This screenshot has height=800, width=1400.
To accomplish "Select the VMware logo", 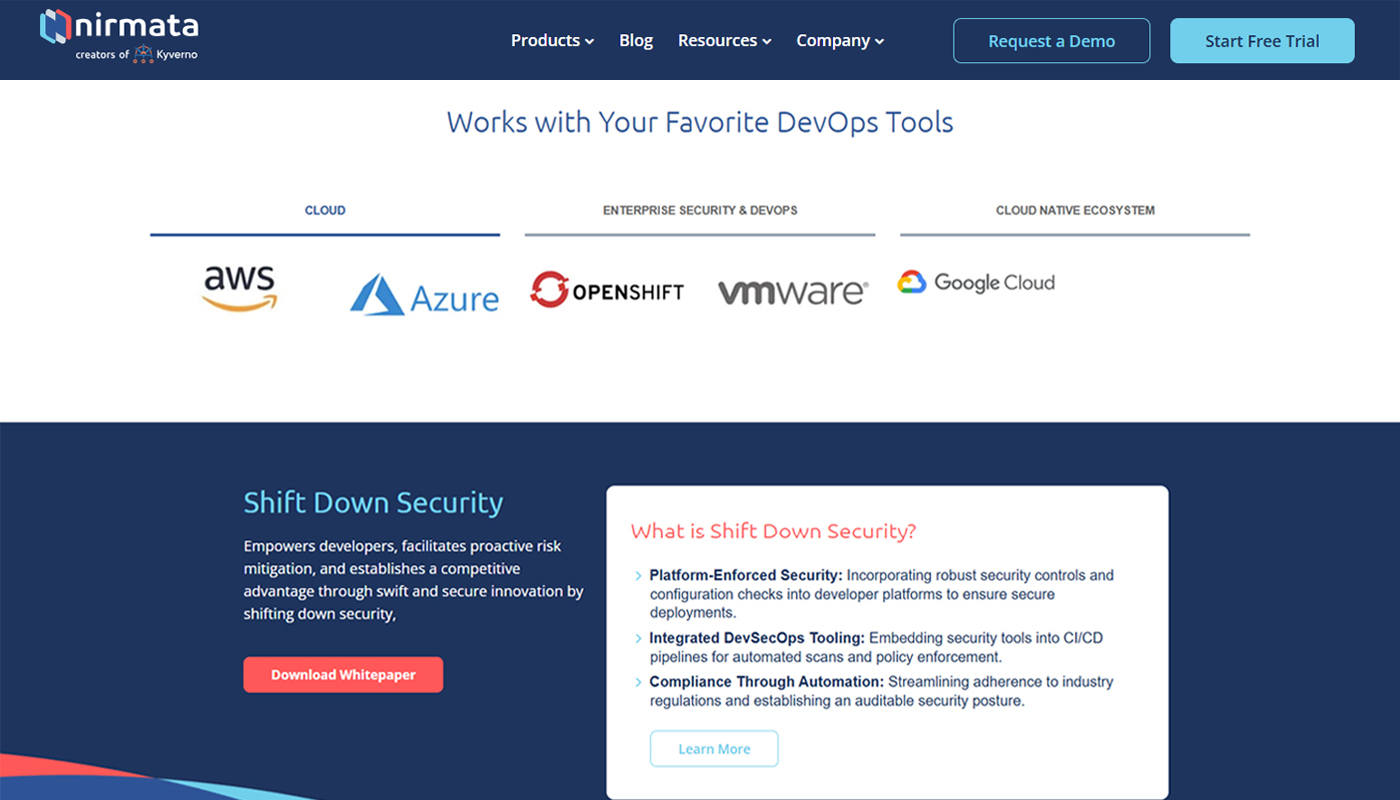I will click(793, 292).
